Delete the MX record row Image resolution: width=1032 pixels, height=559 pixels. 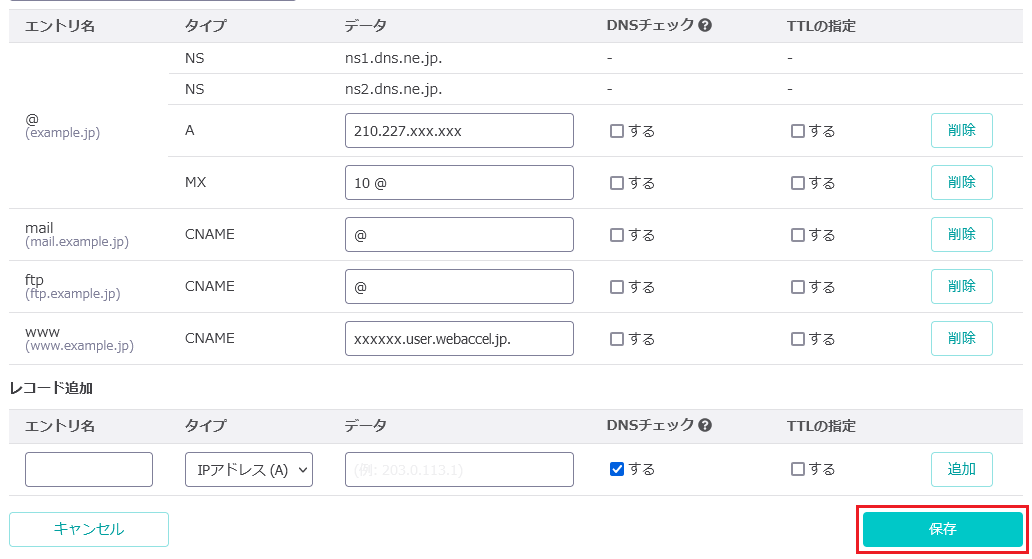coord(962,182)
